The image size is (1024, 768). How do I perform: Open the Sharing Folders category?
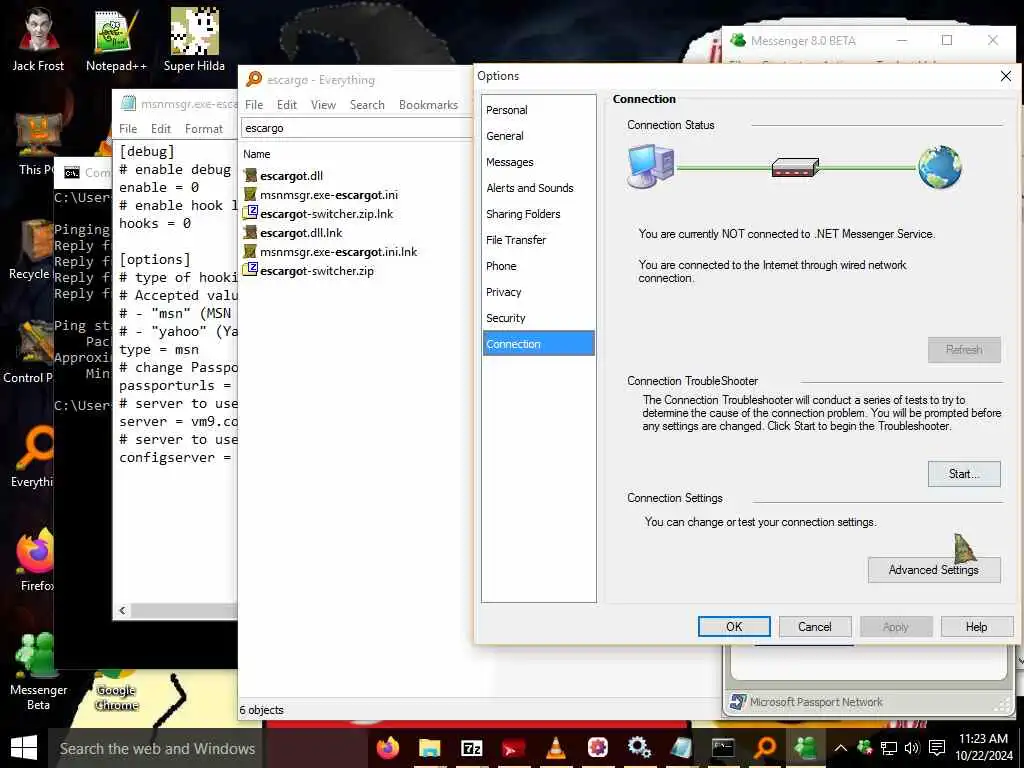pyautogui.click(x=539, y=214)
